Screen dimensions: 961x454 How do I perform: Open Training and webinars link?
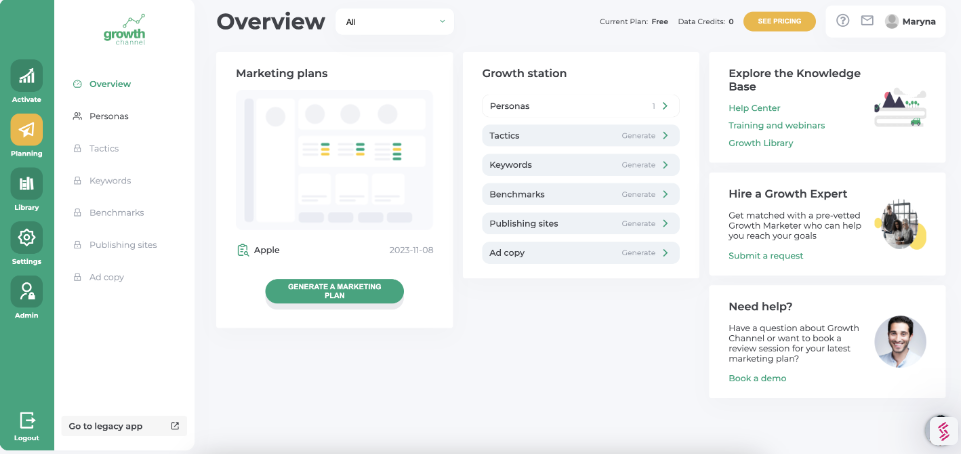coord(777,125)
